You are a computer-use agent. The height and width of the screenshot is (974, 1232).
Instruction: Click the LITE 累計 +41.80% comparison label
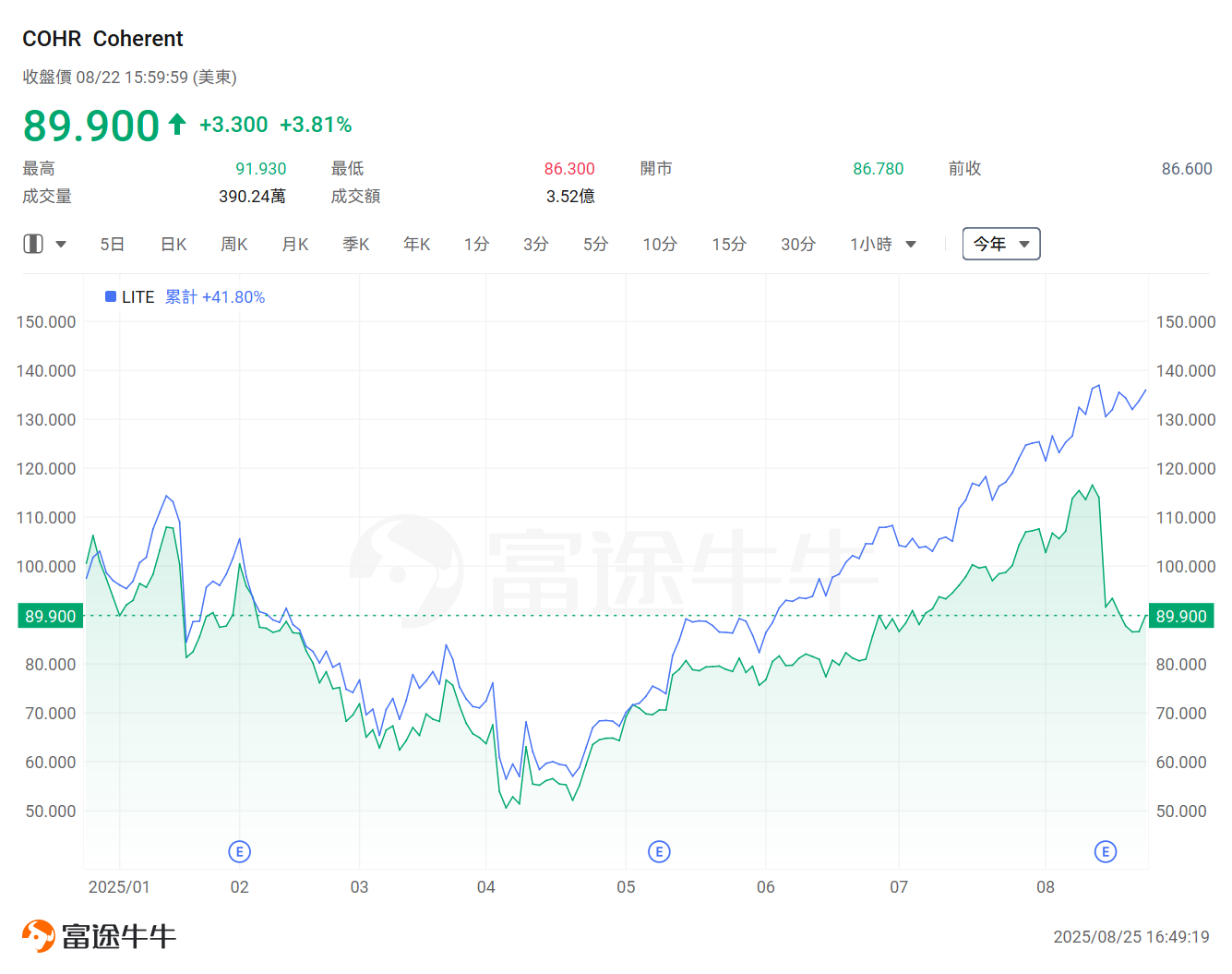click(214, 296)
